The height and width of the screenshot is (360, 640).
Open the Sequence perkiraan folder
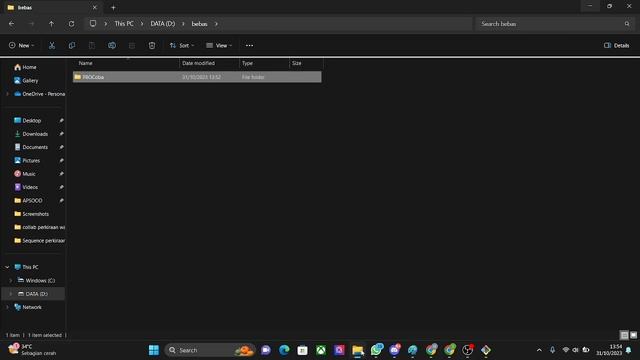[39, 240]
